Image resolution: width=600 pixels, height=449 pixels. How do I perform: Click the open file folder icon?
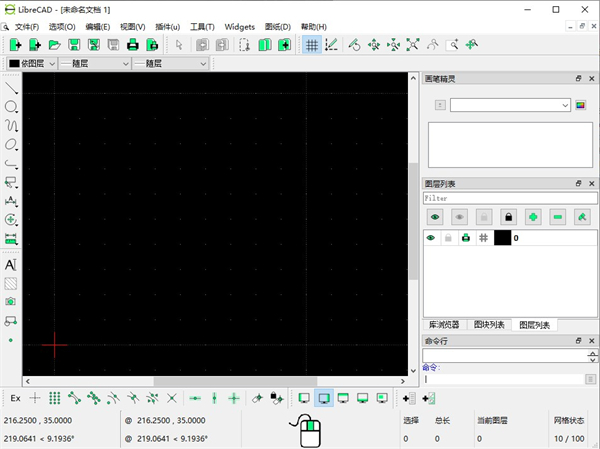click(x=54, y=45)
